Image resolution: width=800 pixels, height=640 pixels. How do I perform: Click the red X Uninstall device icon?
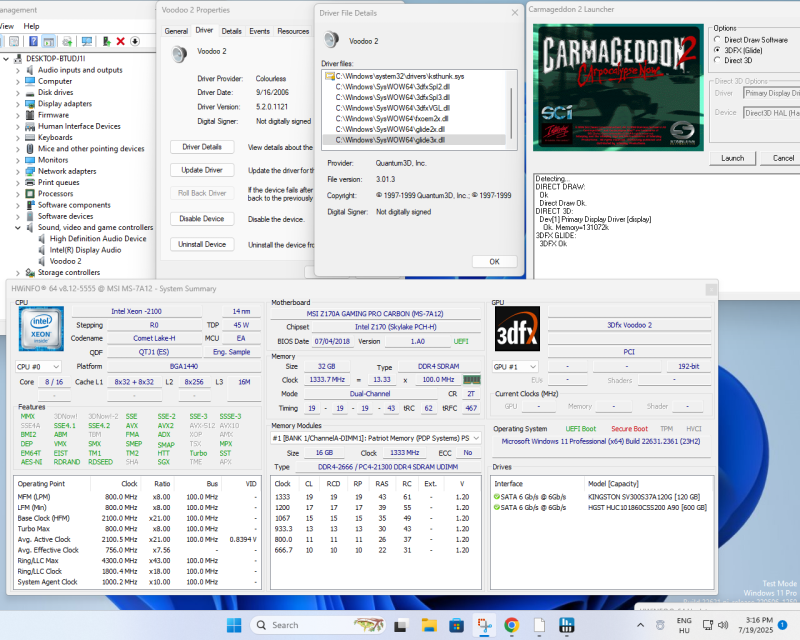click(x=120, y=41)
